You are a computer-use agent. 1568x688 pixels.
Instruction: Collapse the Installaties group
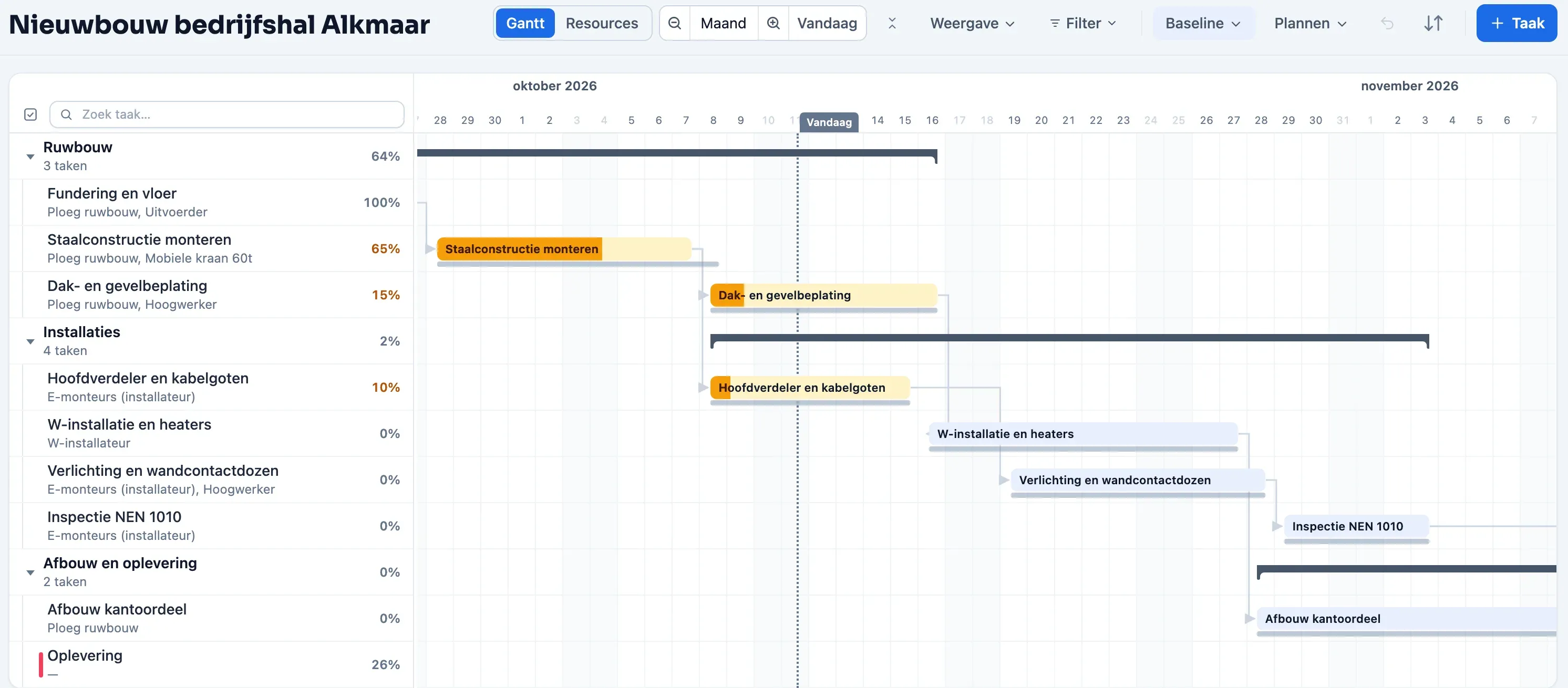click(30, 342)
